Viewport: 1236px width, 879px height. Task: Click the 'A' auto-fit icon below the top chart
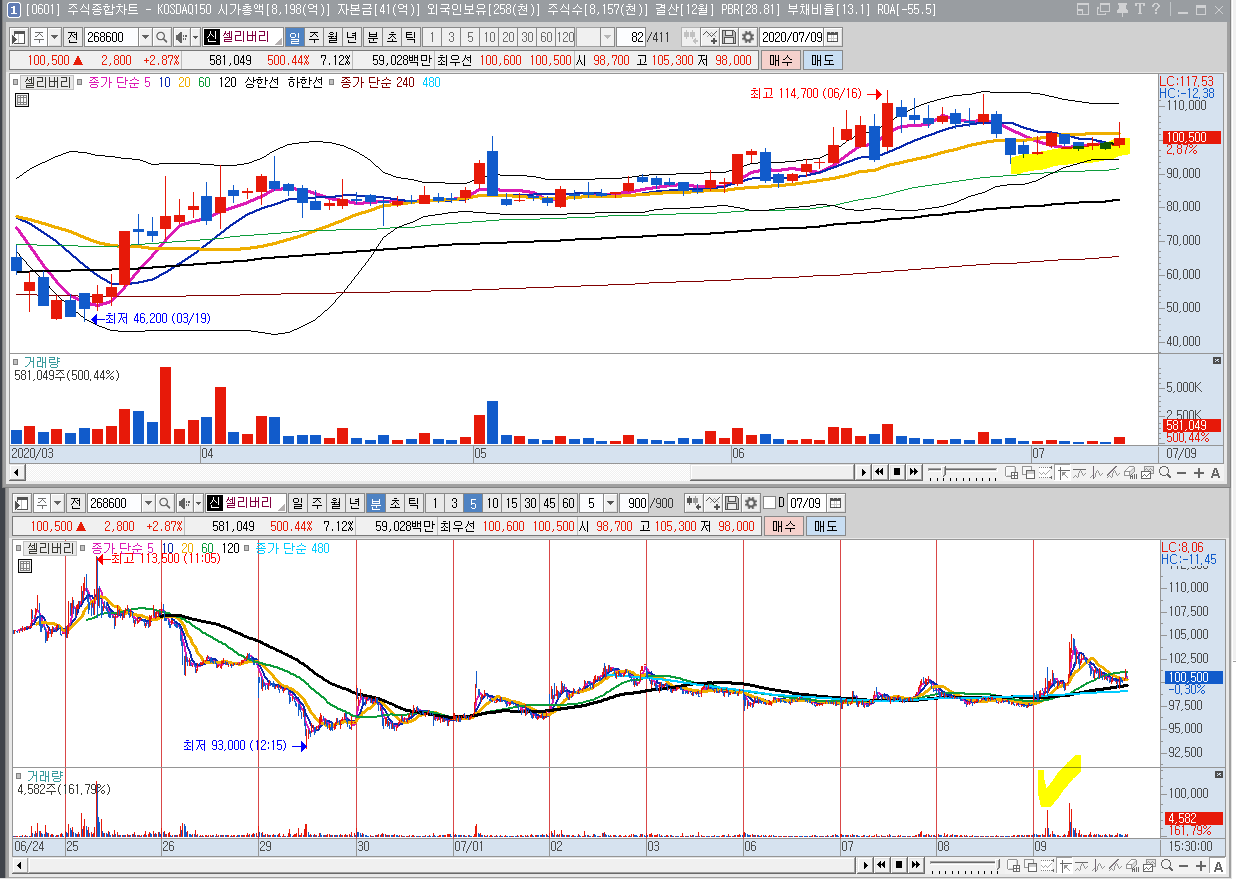click(1215, 473)
